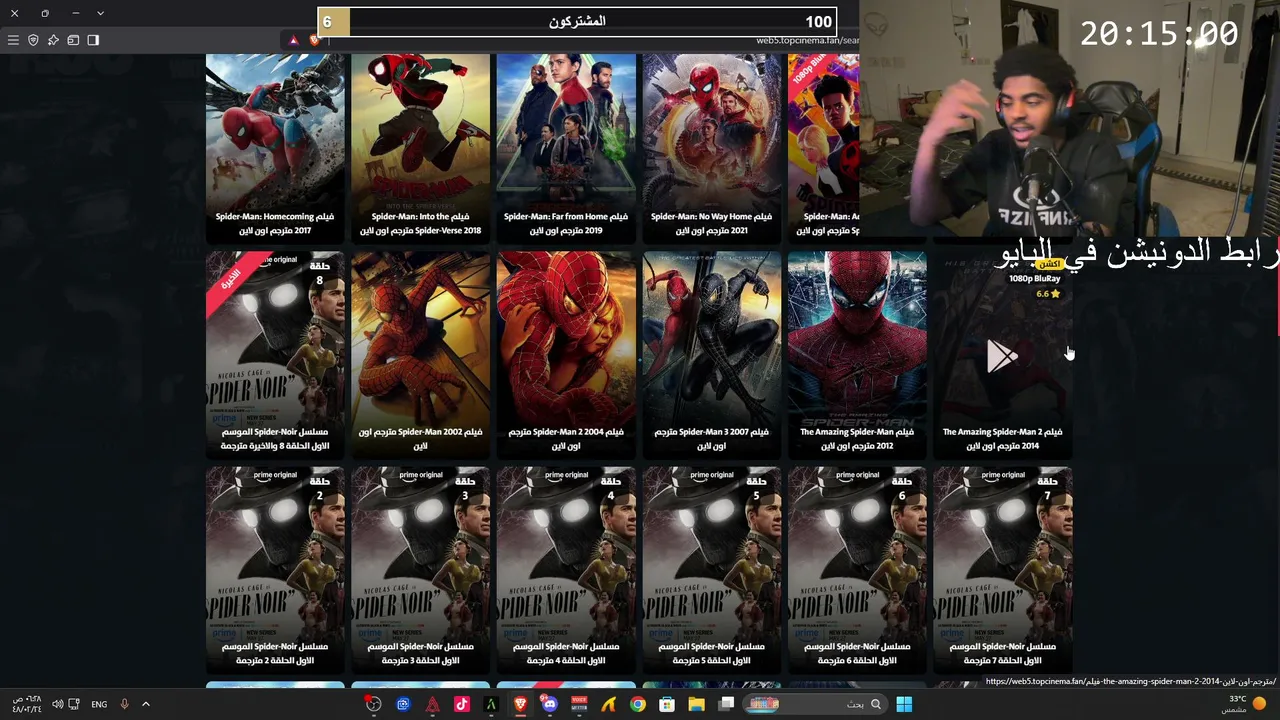Image resolution: width=1280 pixels, height=720 pixels.
Task: Click the network icon in system tray
Action: click(74, 704)
